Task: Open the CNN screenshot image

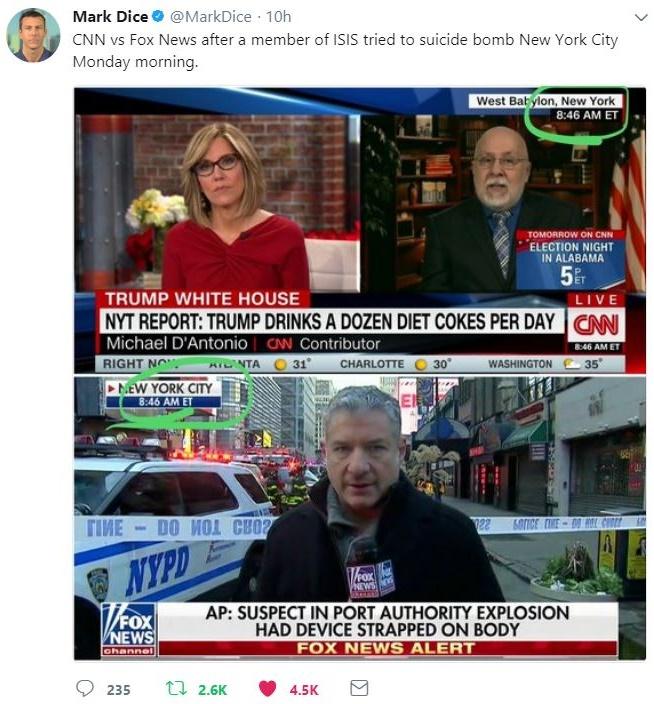Action: [360, 230]
